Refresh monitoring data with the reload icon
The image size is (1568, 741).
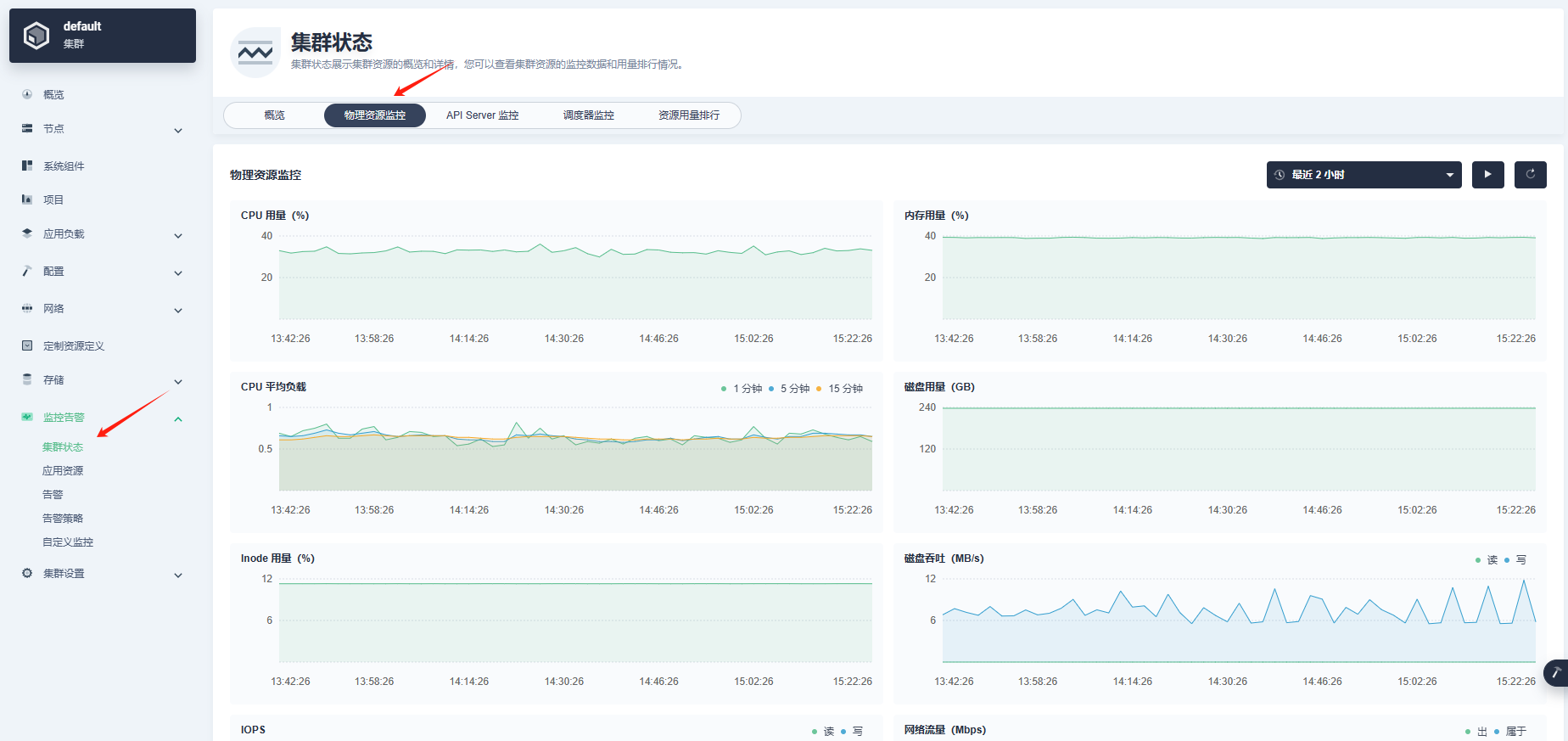[x=1531, y=175]
